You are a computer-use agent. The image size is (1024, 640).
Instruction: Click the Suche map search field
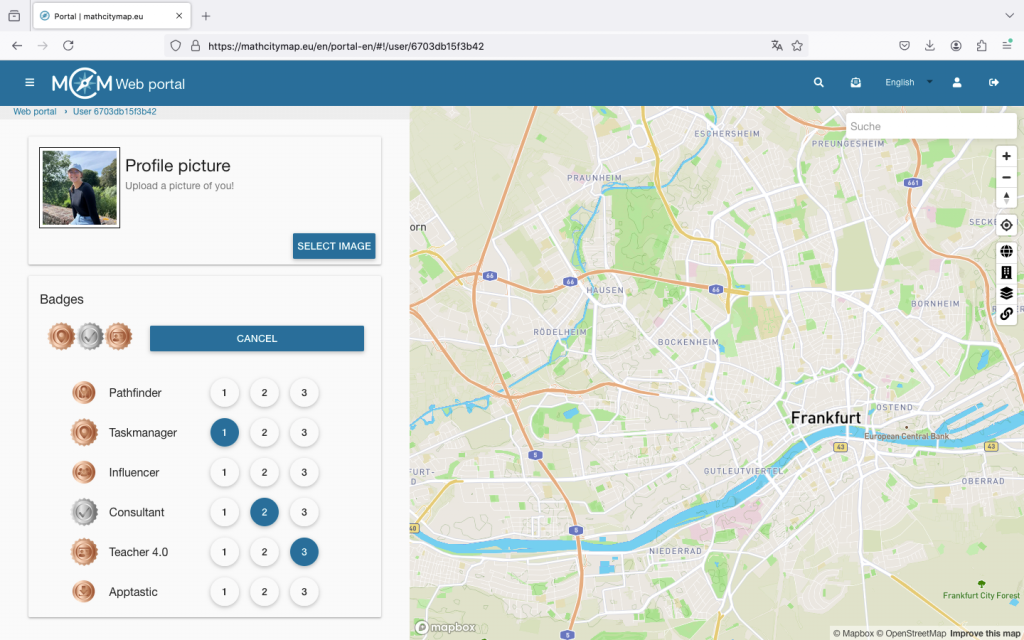(930, 126)
